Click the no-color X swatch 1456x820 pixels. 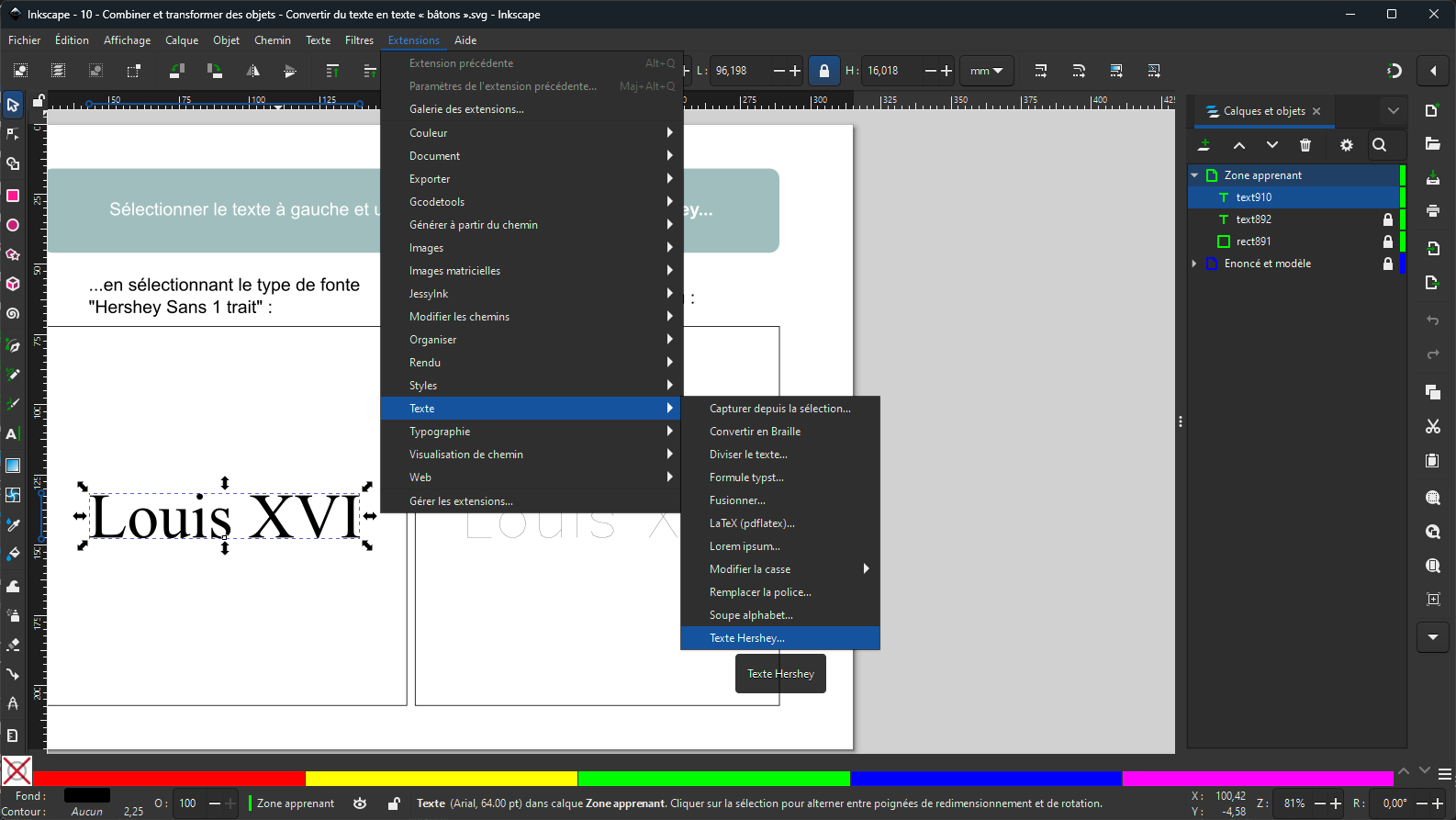[17, 771]
